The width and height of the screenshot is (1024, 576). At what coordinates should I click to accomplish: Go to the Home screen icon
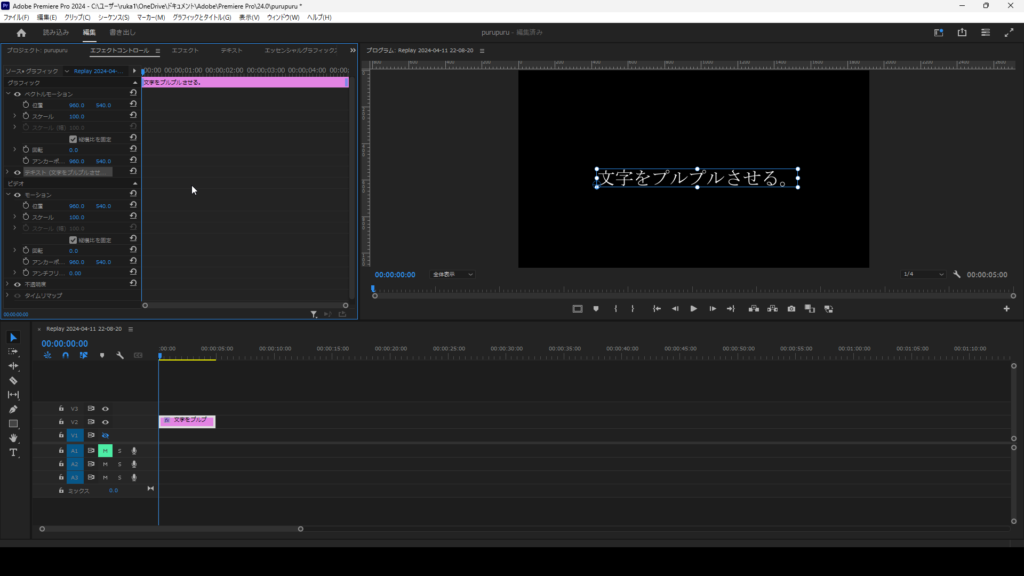[x=21, y=32]
